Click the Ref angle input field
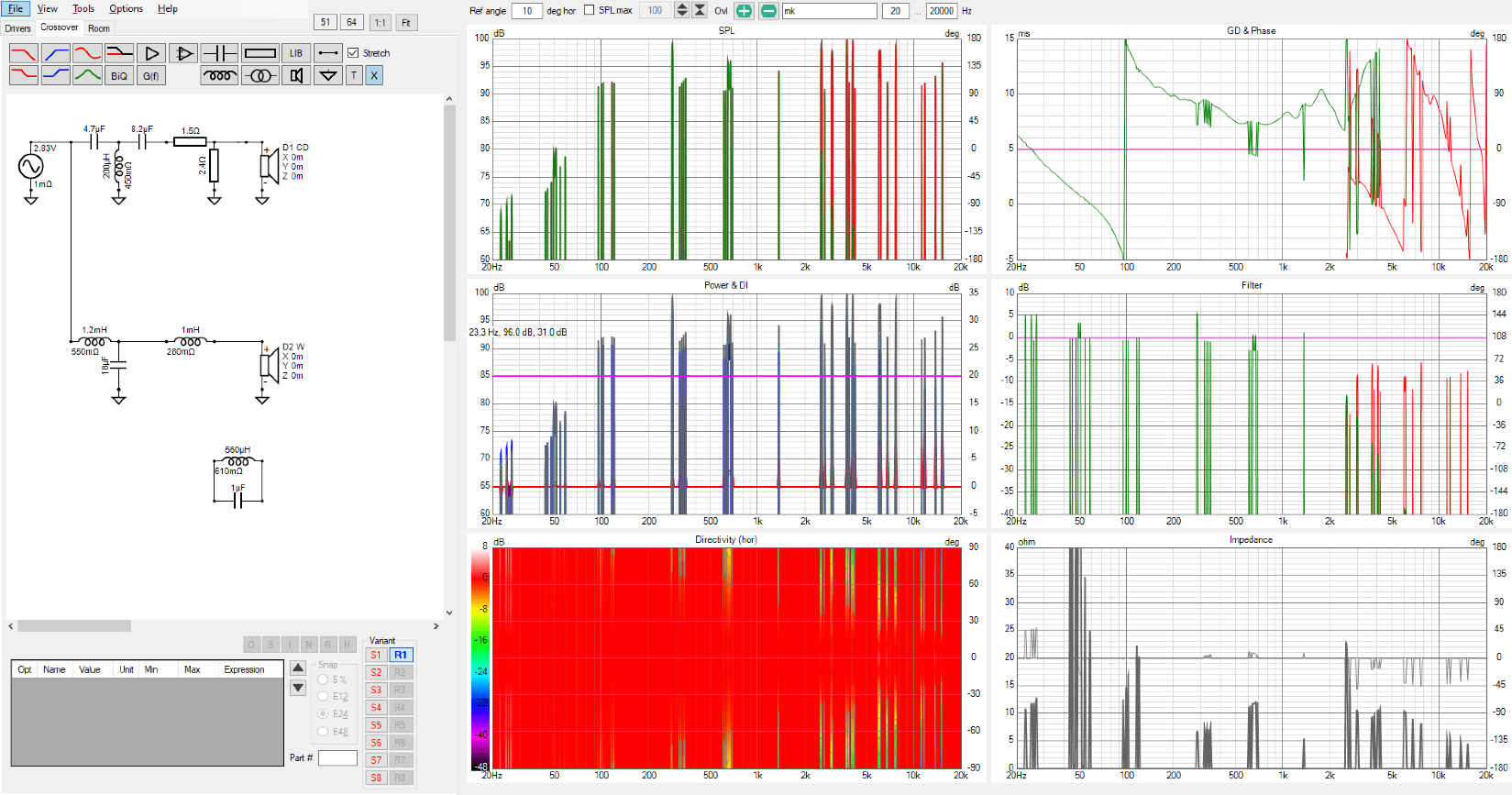Screen dimensions: 1512x795 (526, 11)
